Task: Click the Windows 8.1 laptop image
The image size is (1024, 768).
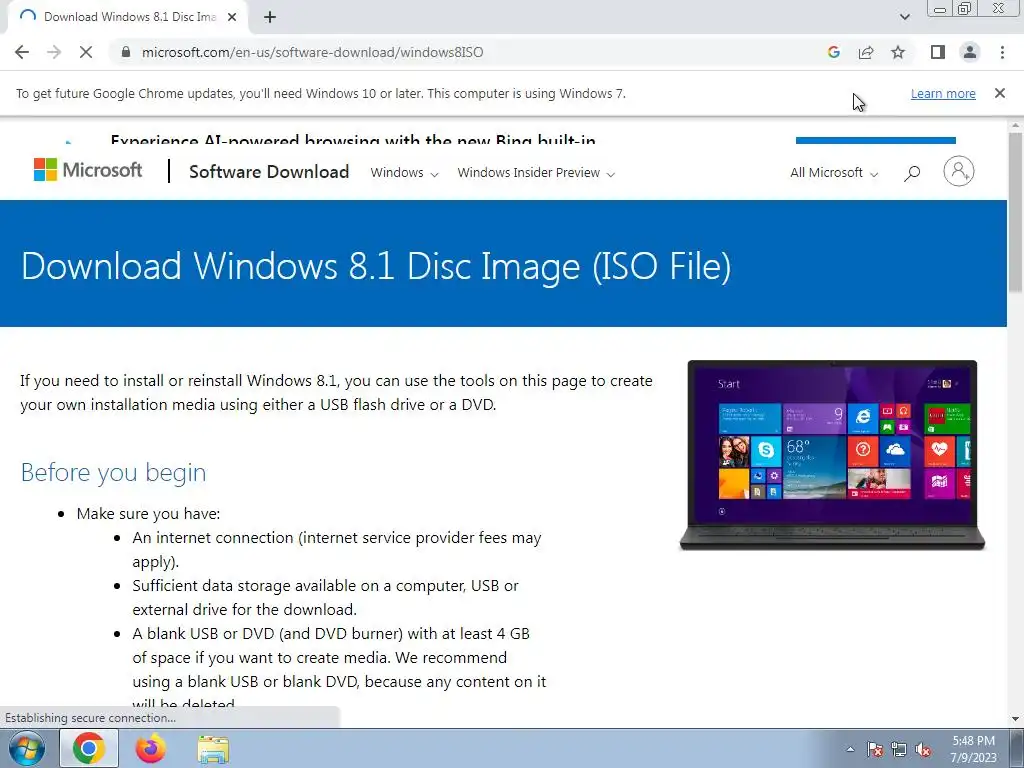Action: [832, 455]
